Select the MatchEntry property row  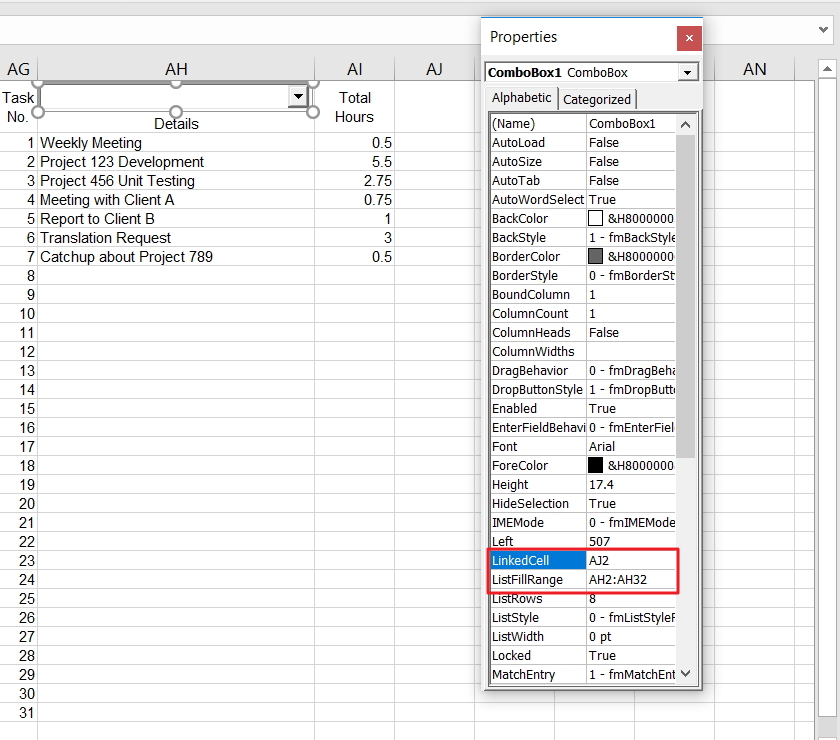tap(582, 675)
